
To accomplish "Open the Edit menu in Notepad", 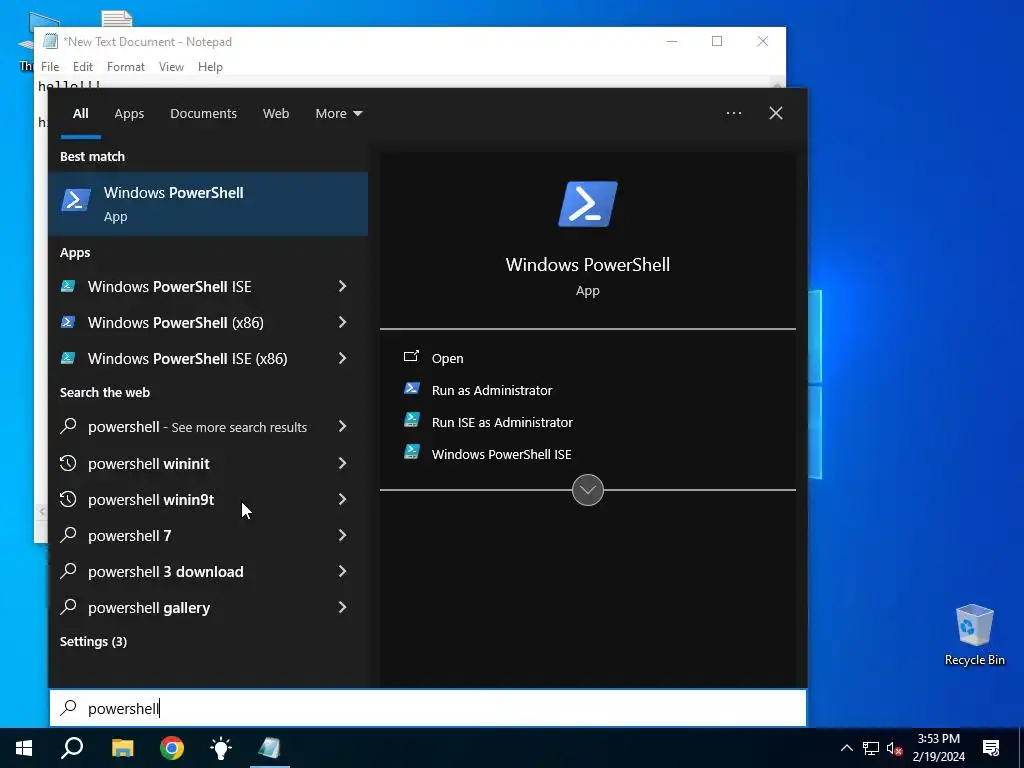I will tap(83, 67).
